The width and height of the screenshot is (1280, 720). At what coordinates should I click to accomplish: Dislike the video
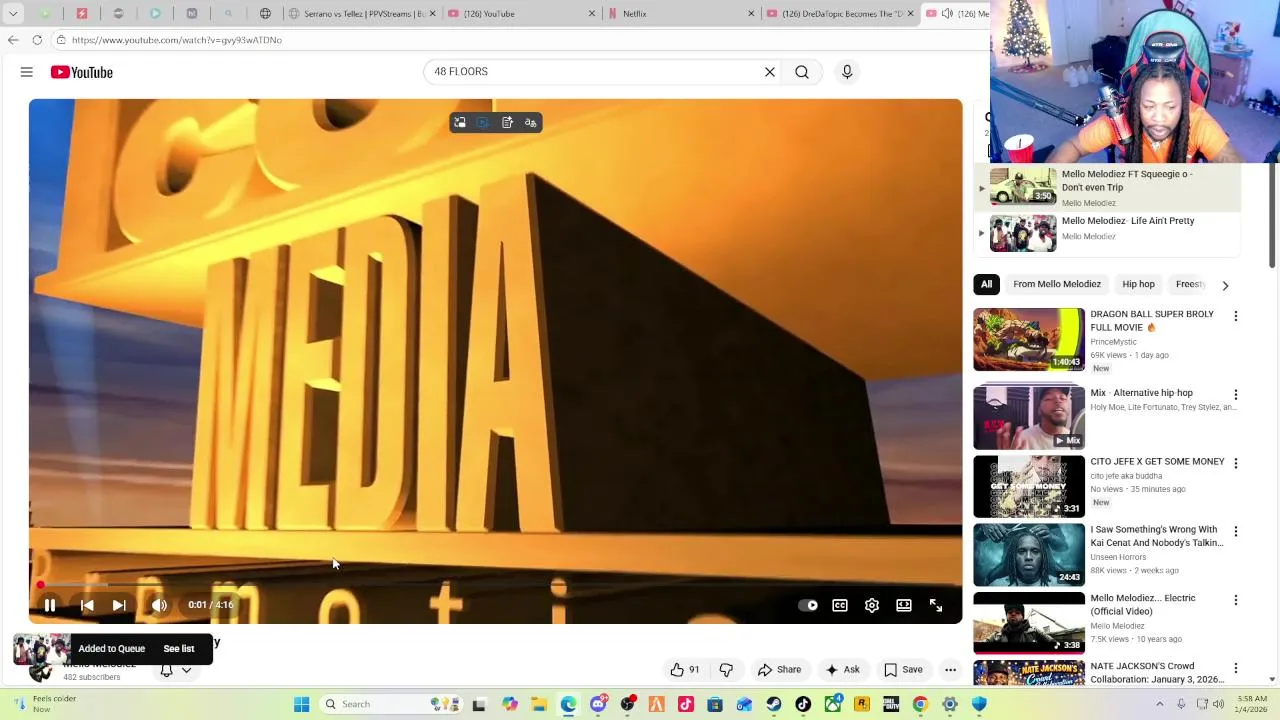[726, 670]
